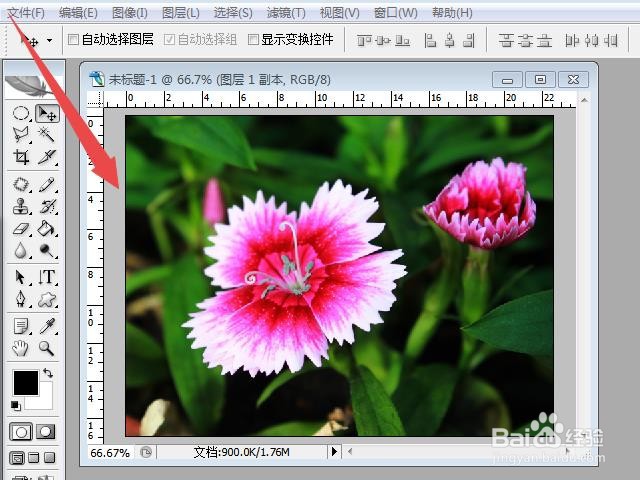Select the Slice tool
This screenshot has height=480, width=640.
(x=47, y=156)
